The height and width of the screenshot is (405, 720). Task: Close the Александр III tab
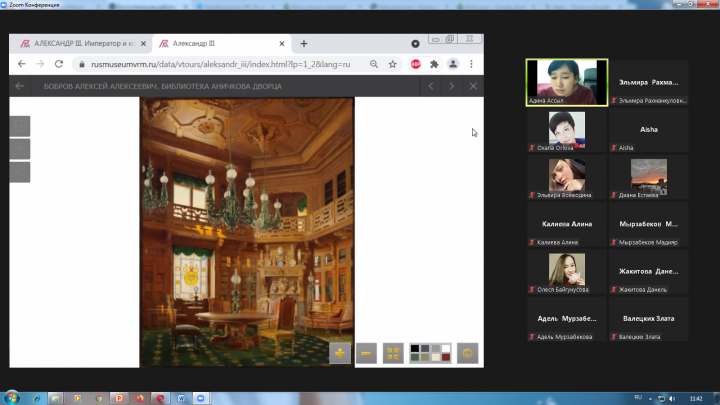(x=282, y=44)
